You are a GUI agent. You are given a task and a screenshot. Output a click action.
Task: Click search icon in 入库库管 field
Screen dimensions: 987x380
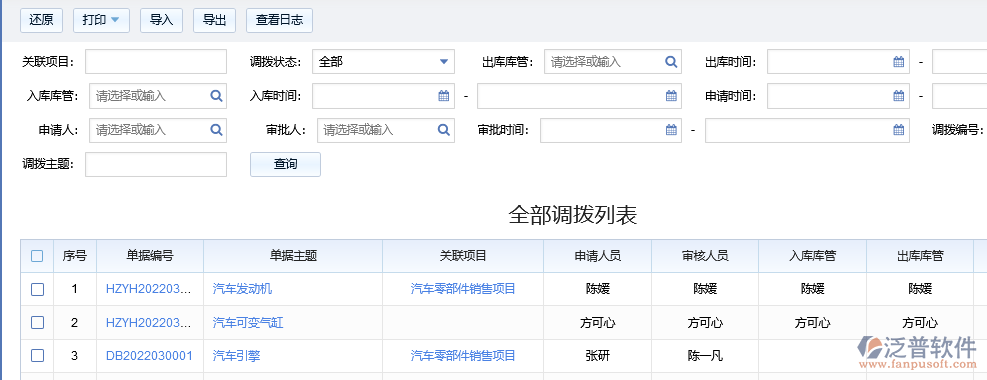(x=216, y=96)
